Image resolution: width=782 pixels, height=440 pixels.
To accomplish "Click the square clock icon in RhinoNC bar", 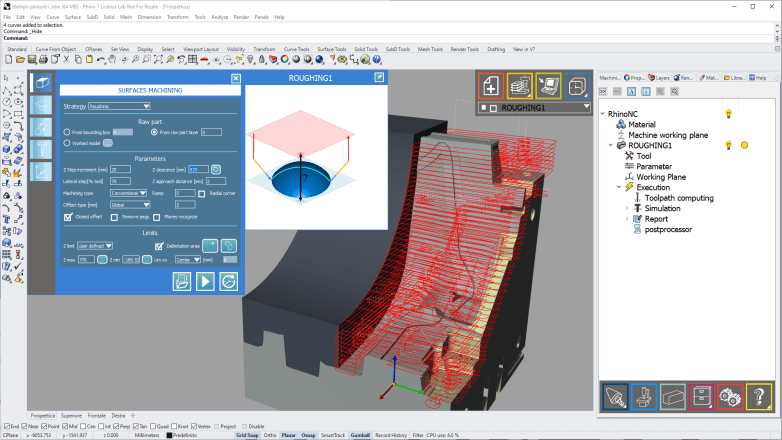I will [577, 86].
